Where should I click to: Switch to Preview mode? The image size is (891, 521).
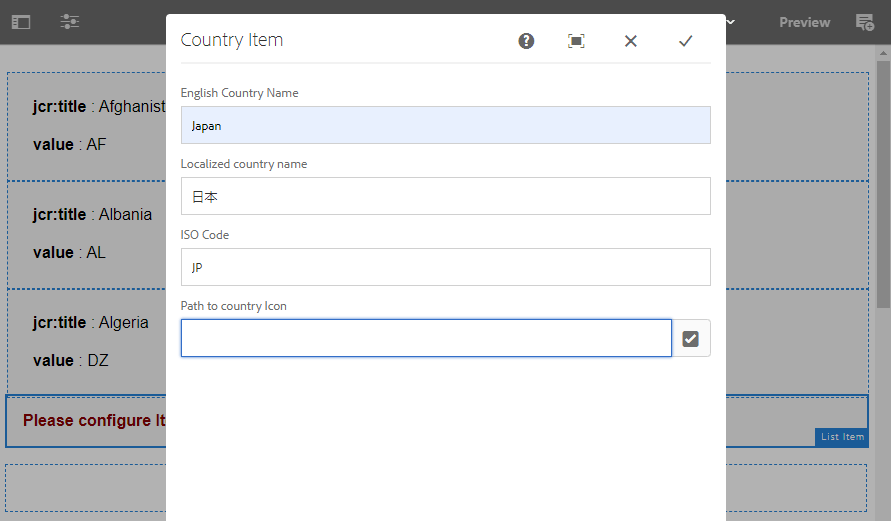(x=804, y=22)
